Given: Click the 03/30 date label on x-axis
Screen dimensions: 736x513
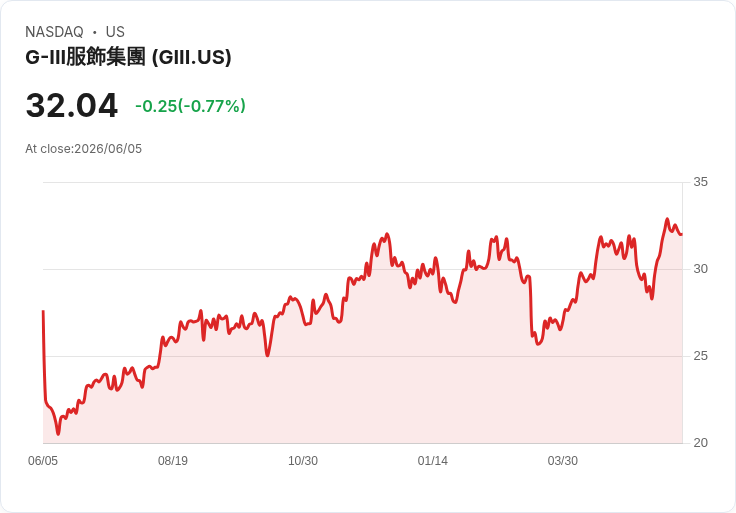Looking at the screenshot, I should [563, 460].
